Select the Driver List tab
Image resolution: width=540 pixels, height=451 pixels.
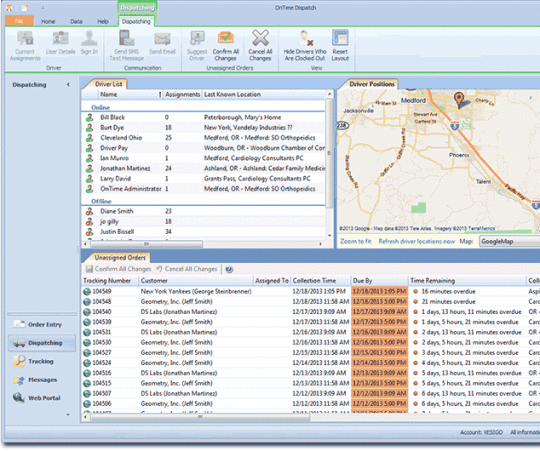pos(108,84)
